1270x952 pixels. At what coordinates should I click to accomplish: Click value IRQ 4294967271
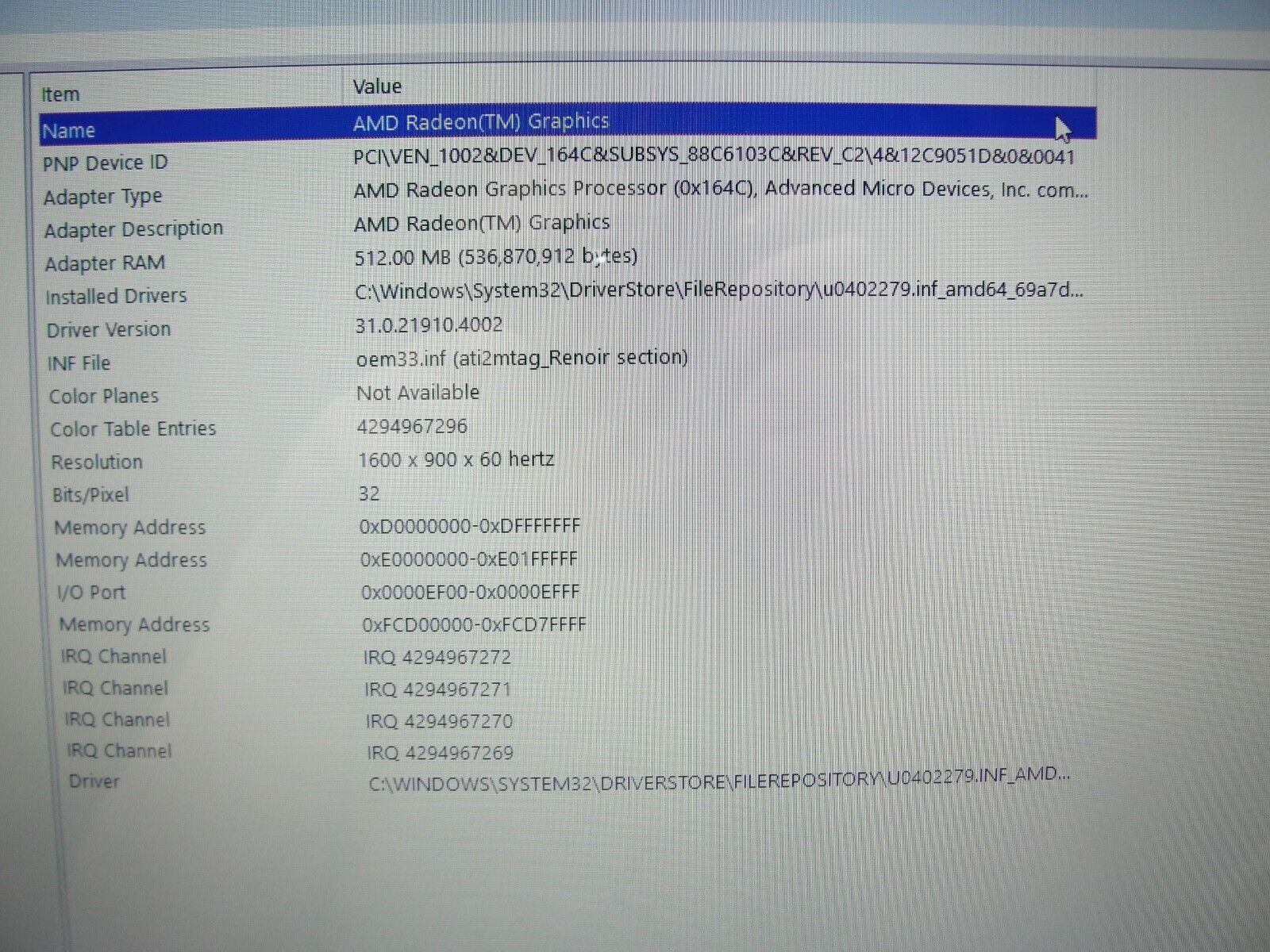point(438,689)
